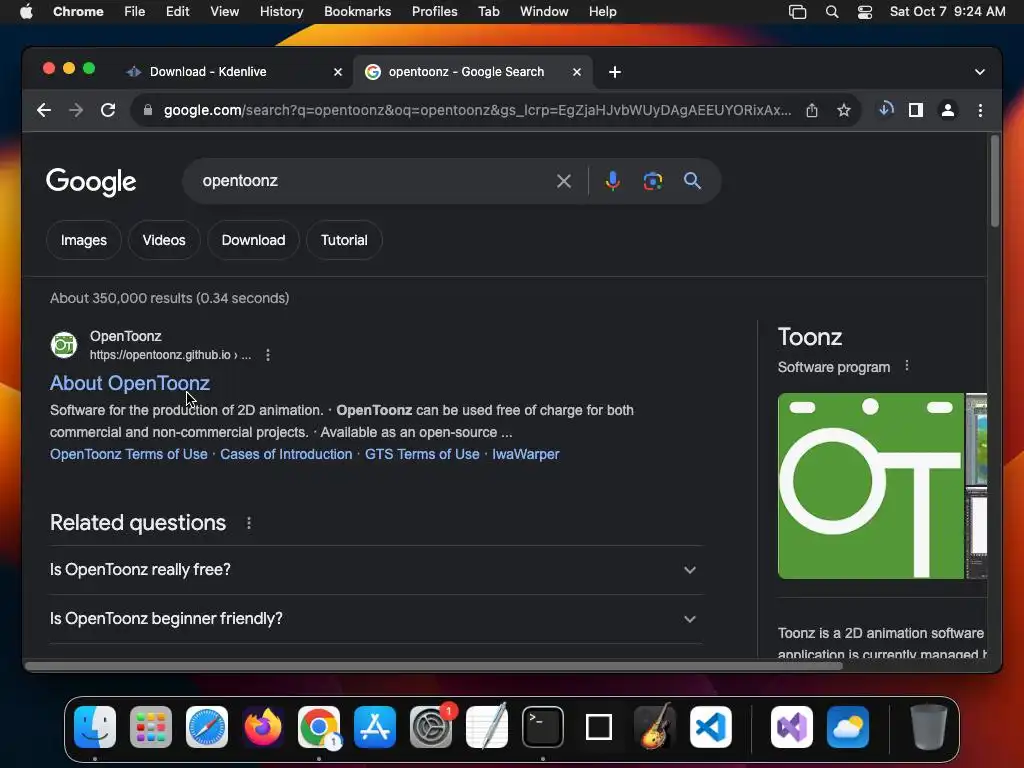Open a new tab
Viewport: 1024px width, 768px height.
[615, 72]
